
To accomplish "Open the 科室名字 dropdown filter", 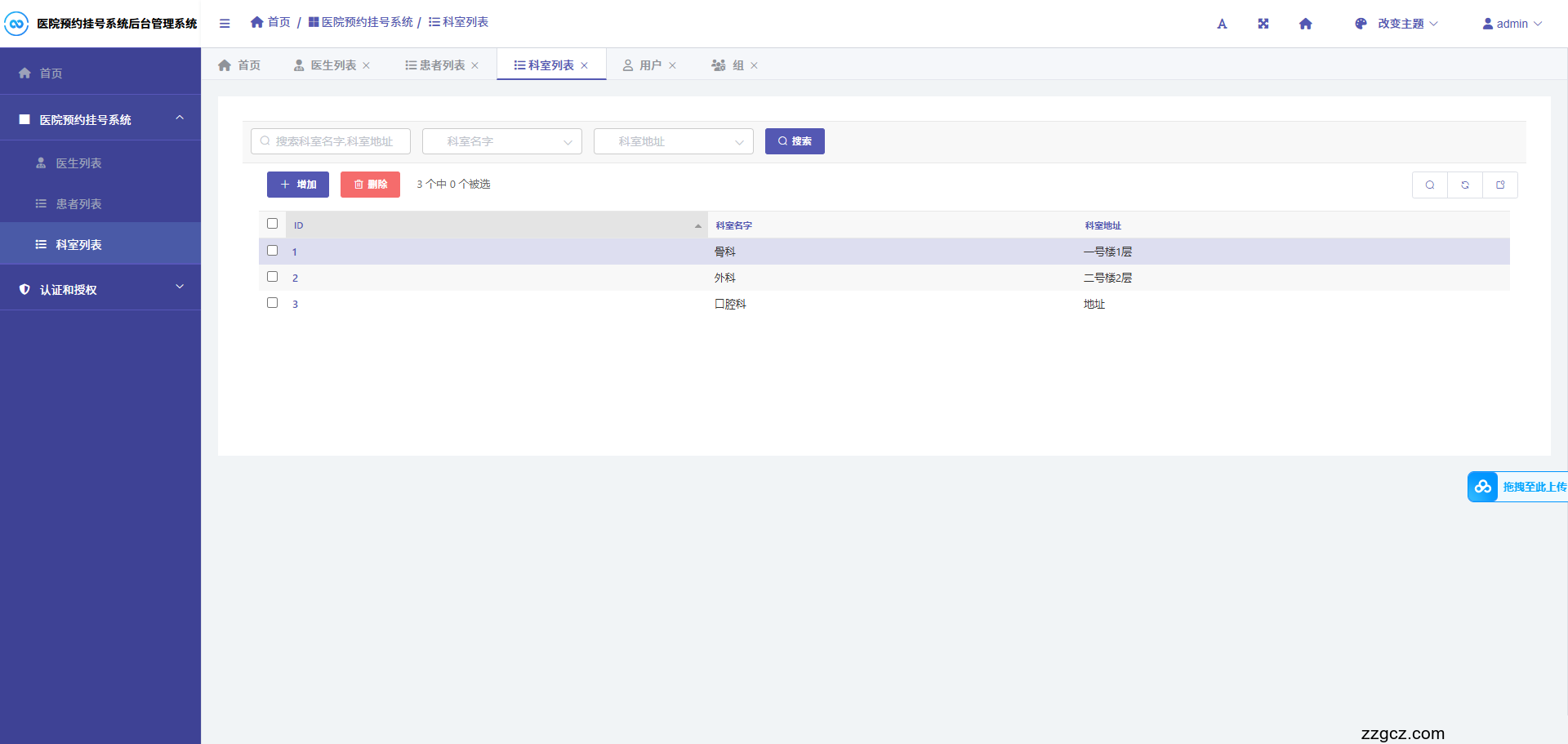I will 501,141.
